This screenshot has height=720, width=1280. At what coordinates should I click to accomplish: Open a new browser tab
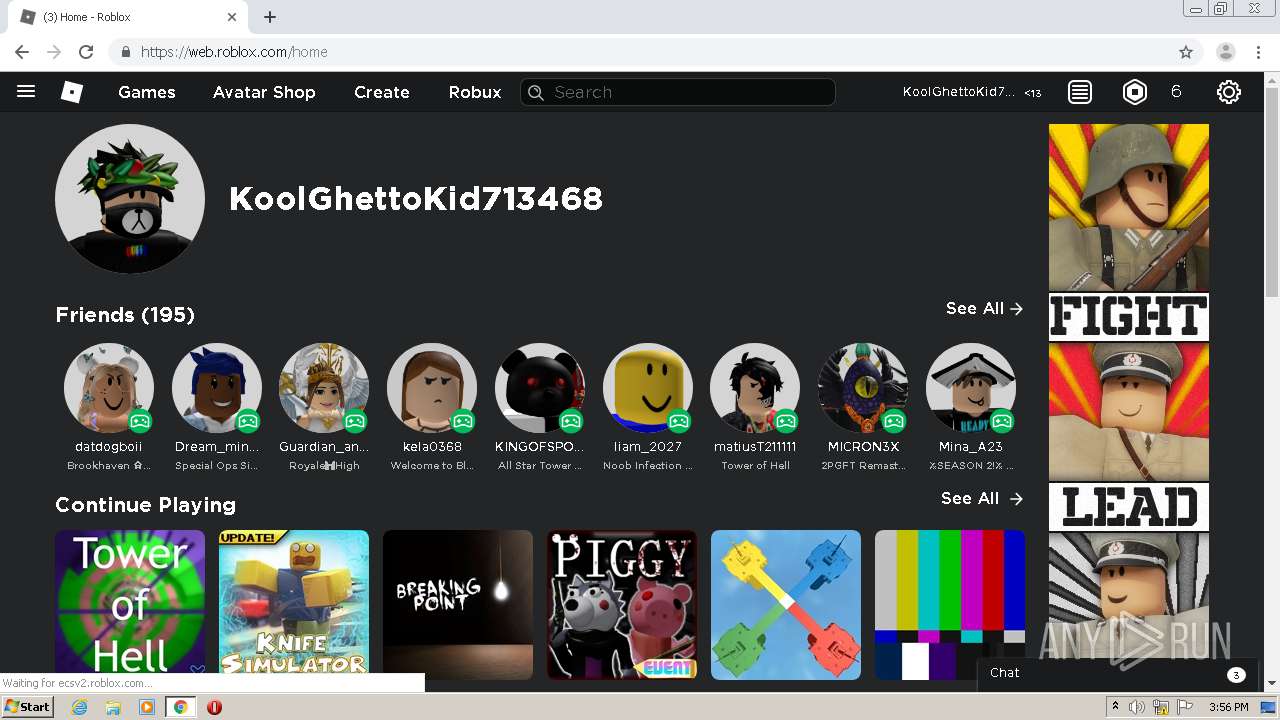[270, 17]
